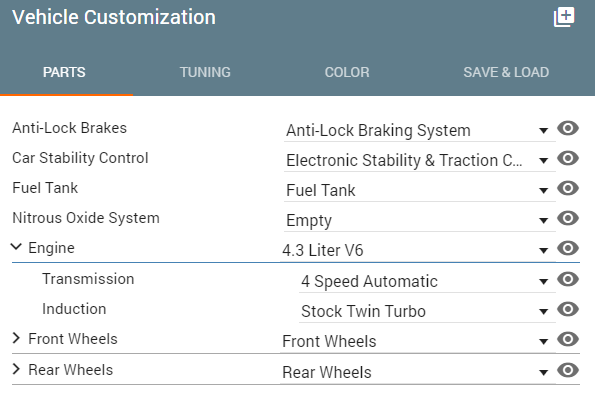Expand the Rear Wheels section
This screenshot has width=595, height=394.
(16, 369)
